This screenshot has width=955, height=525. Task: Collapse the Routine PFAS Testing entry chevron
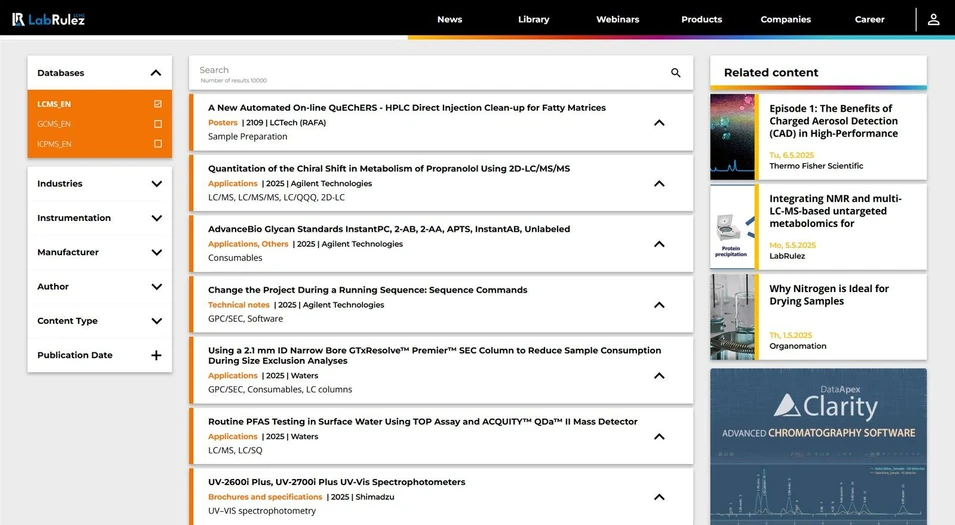pyautogui.click(x=659, y=437)
